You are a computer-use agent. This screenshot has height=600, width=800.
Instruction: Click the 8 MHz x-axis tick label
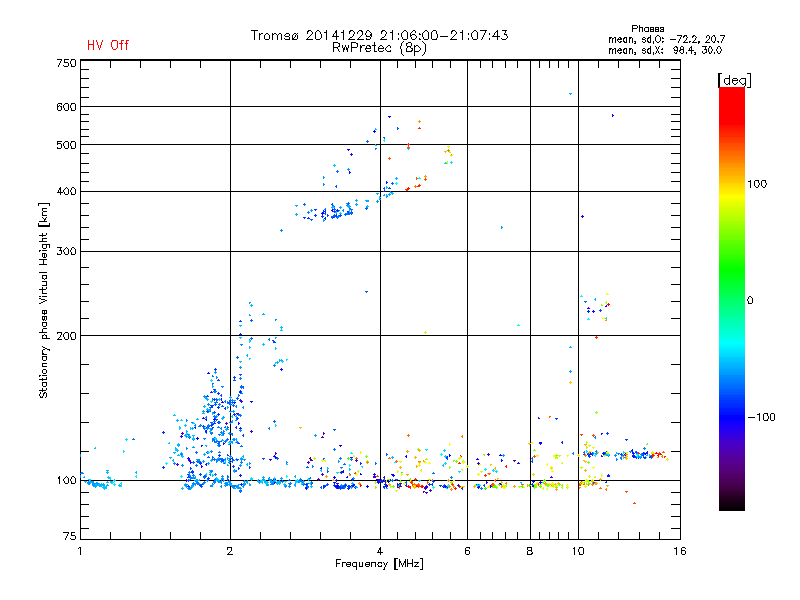pos(530,551)
